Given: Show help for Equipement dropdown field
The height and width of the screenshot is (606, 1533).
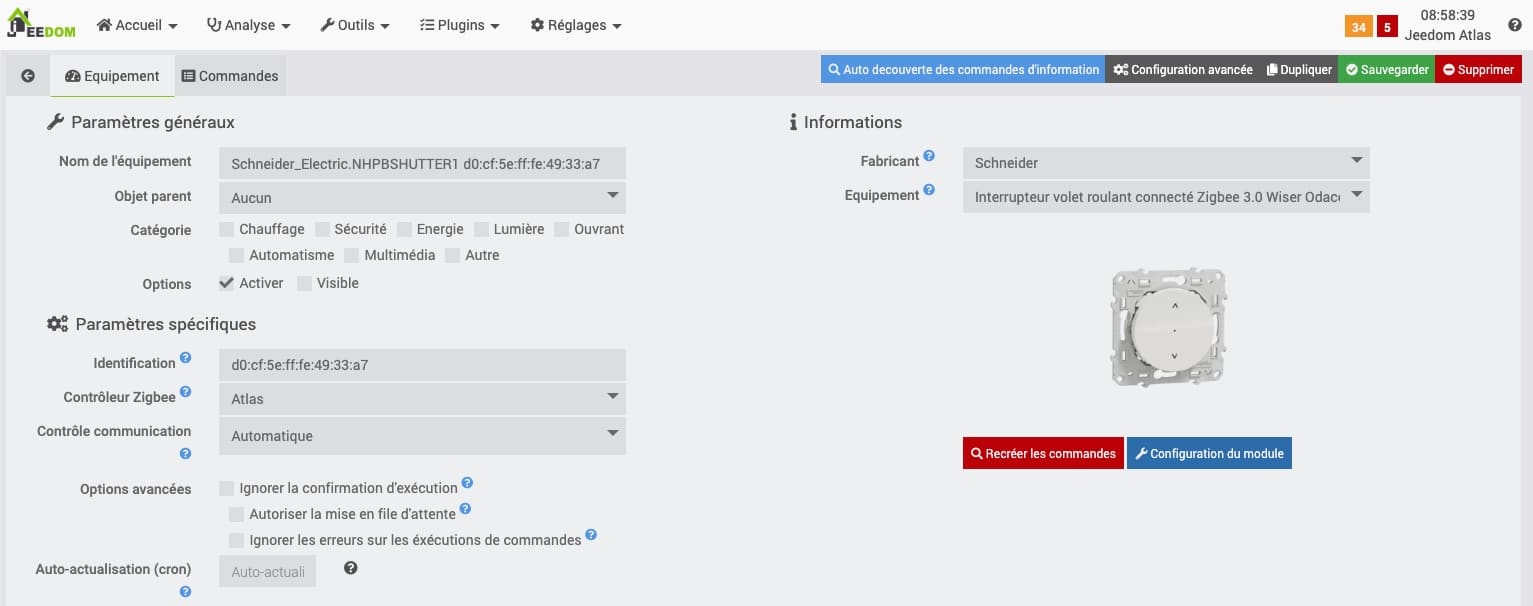Looking at the screenshot, I should pos(929,190).
